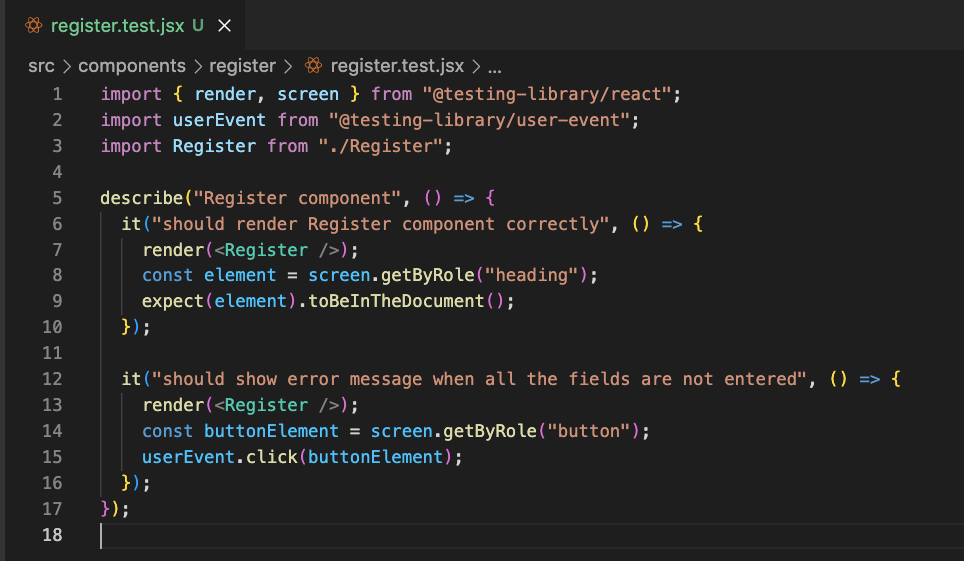
Task: Select the register.test.jsx editor tab
Action: 125,25
